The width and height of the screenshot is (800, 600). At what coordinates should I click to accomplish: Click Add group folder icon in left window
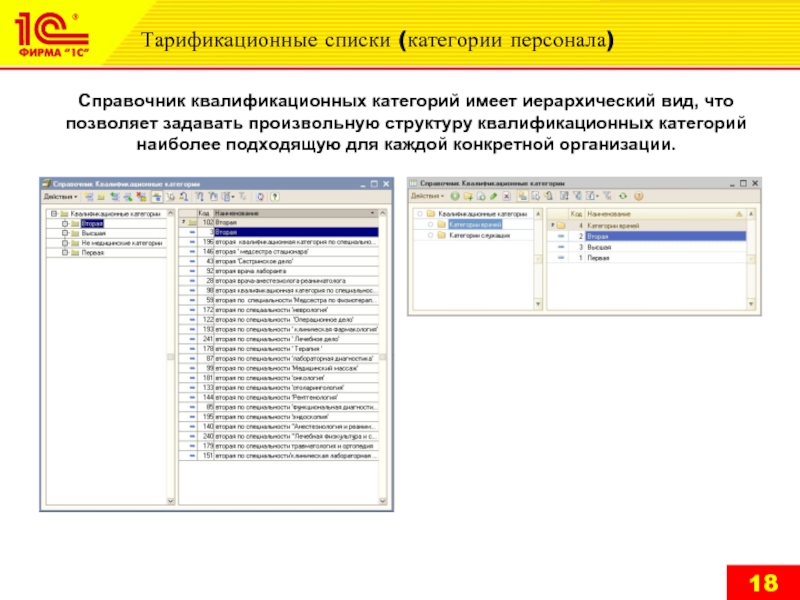pyautogui.click(x=101, y=196)
